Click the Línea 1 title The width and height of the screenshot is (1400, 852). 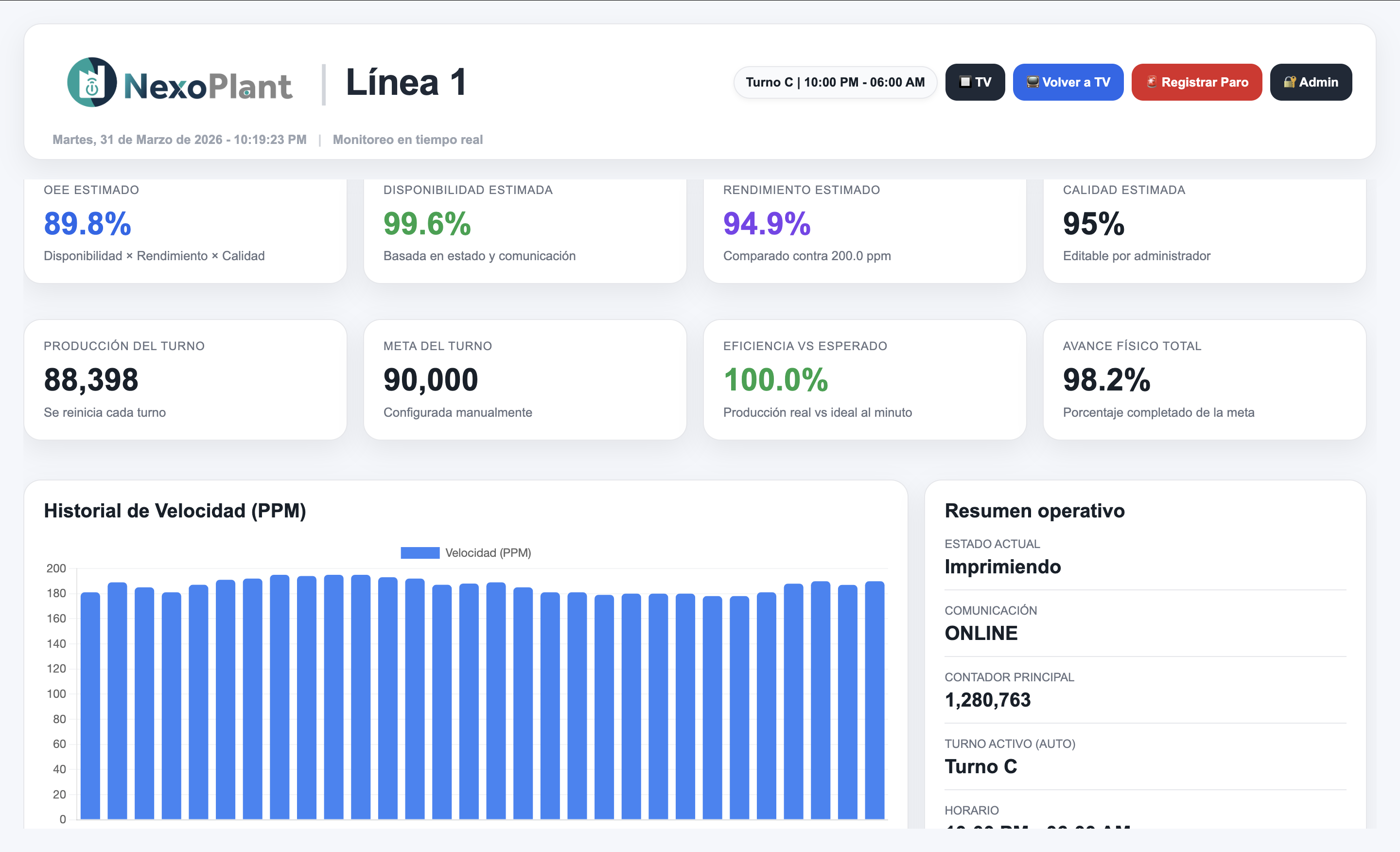(x=406, y=82)
